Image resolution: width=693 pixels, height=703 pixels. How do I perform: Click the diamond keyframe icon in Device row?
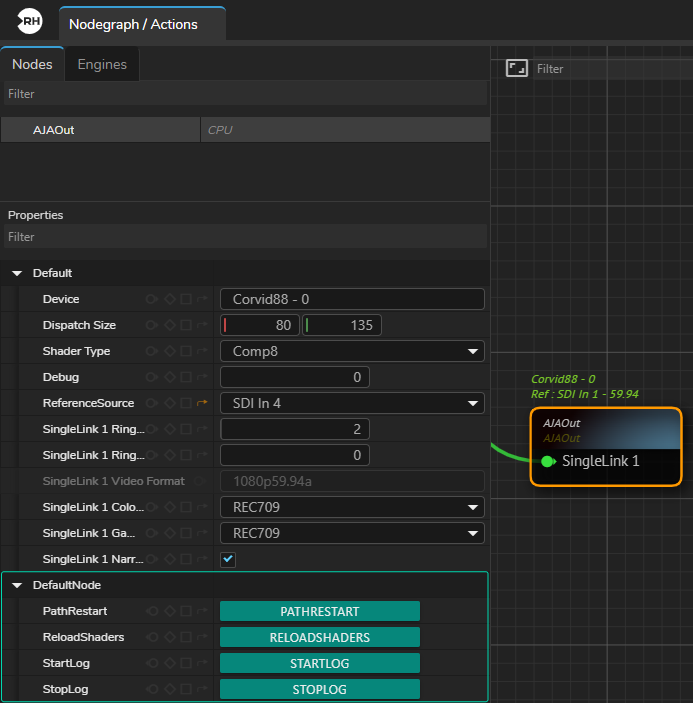(x=169, y=299)
